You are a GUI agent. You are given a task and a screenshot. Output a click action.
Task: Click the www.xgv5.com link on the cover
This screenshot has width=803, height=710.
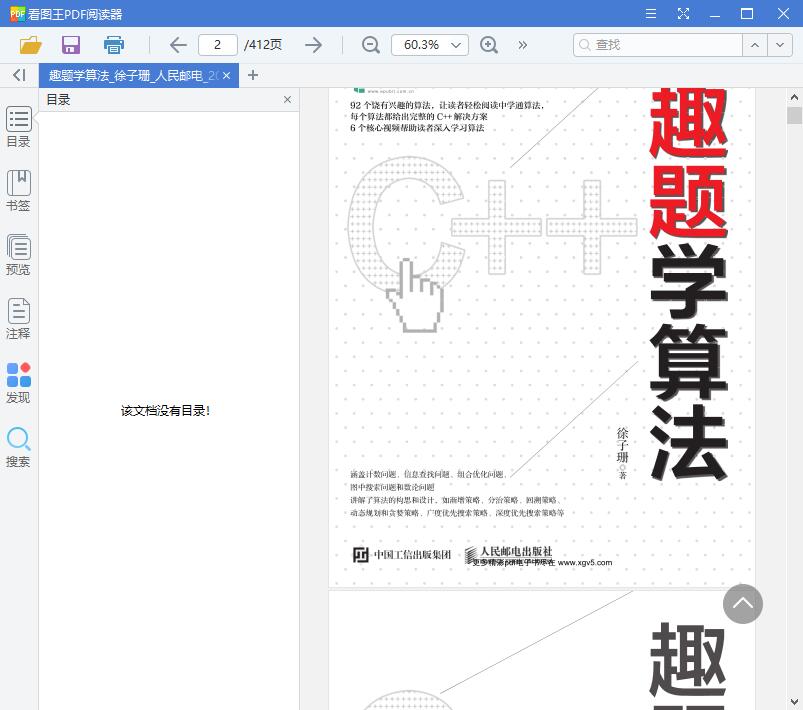585,562
